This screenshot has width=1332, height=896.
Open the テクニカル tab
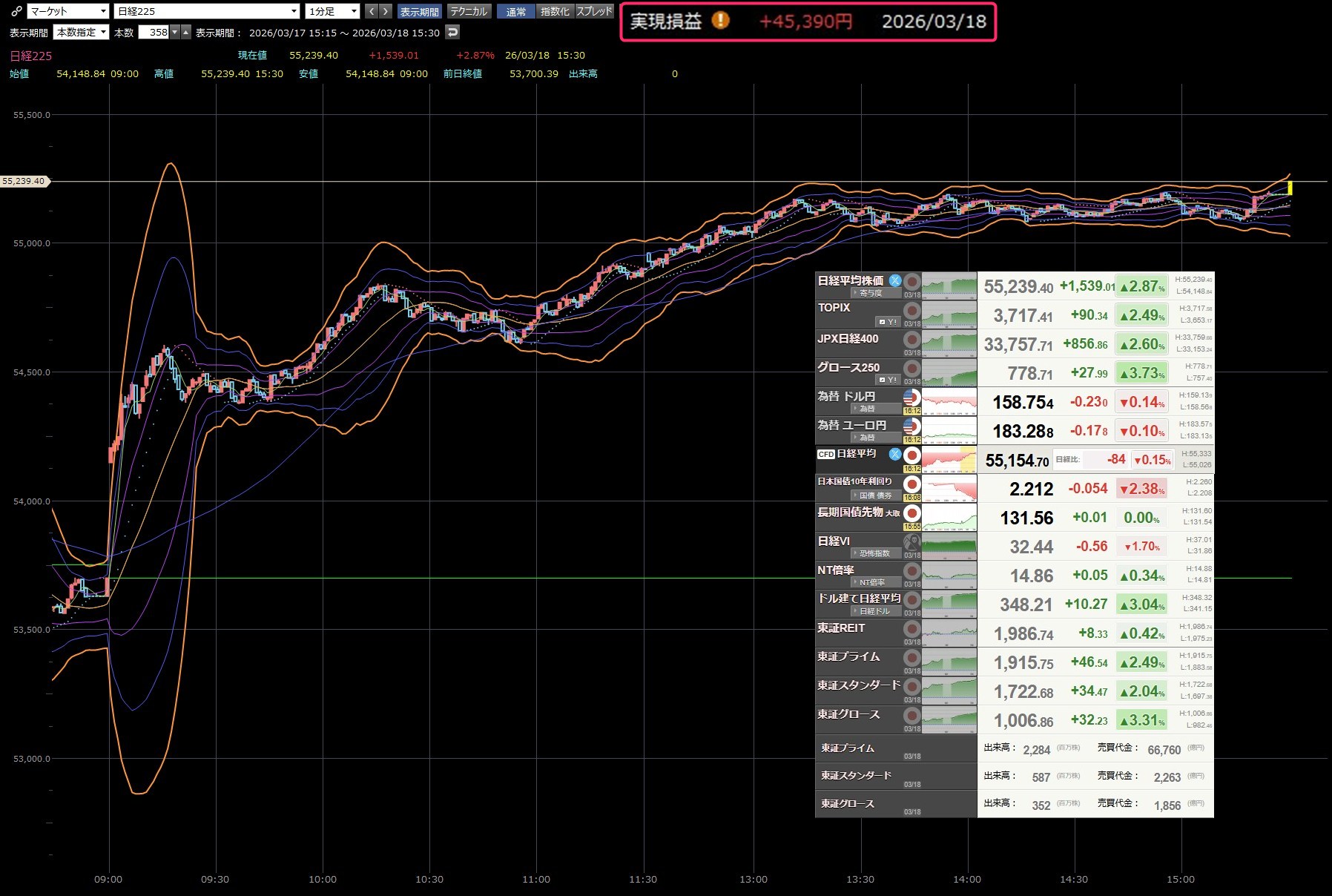pos(469,11)
